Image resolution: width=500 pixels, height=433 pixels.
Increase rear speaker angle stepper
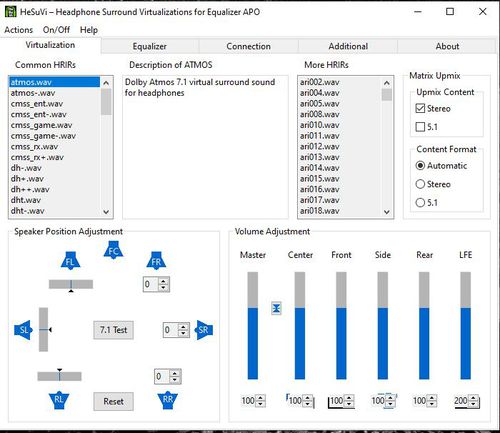pos(175,373)
